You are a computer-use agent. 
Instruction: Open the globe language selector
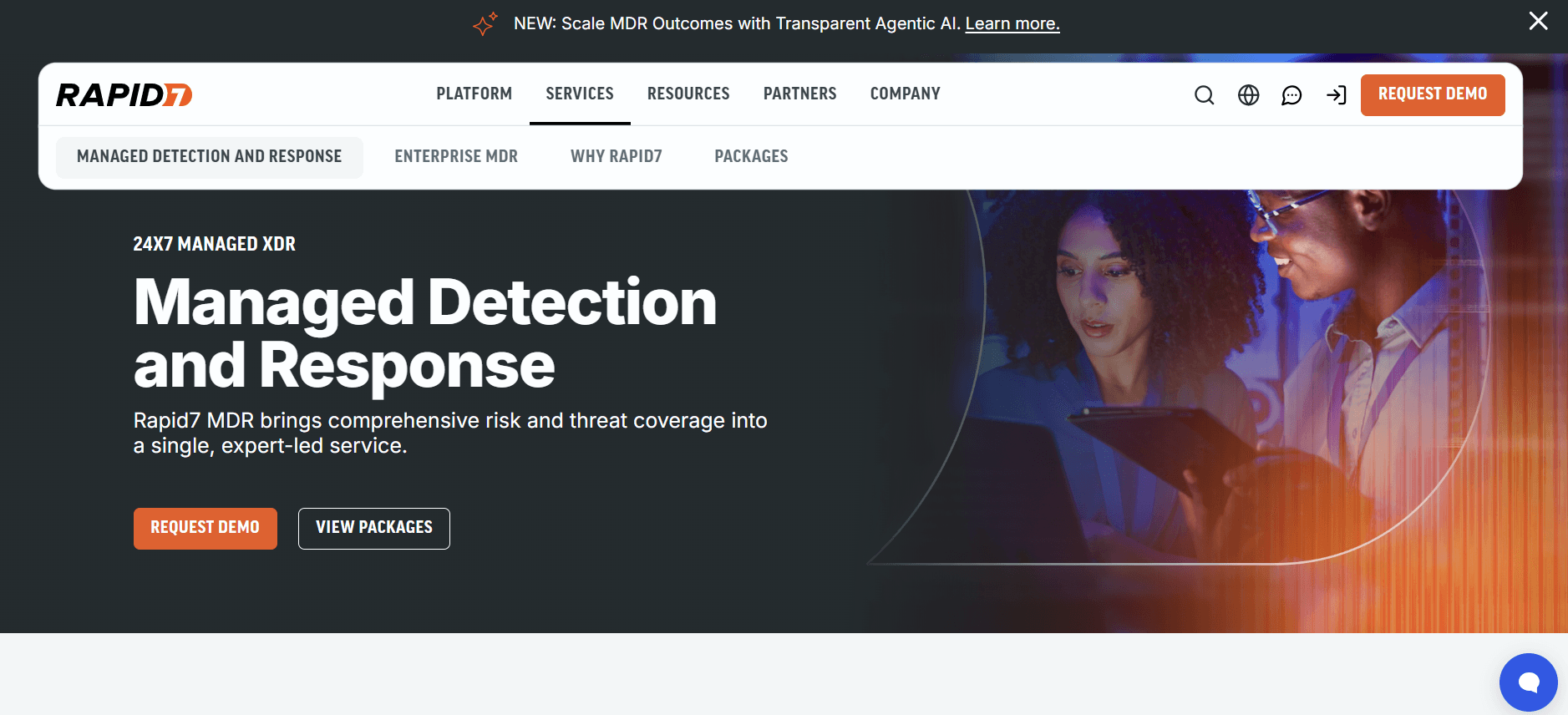pyautogui.click(x=1248, y=95)
